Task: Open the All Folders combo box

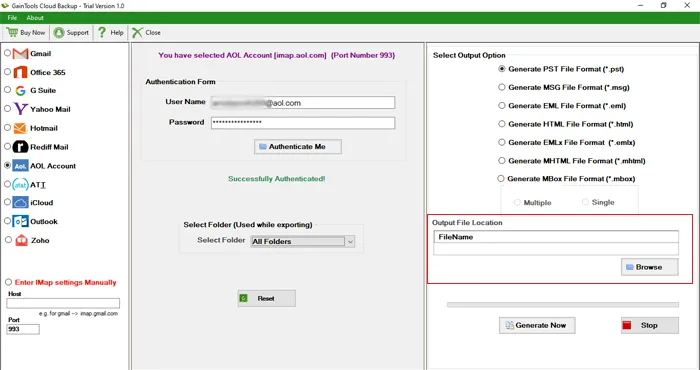Action: [x=303, y=241]
